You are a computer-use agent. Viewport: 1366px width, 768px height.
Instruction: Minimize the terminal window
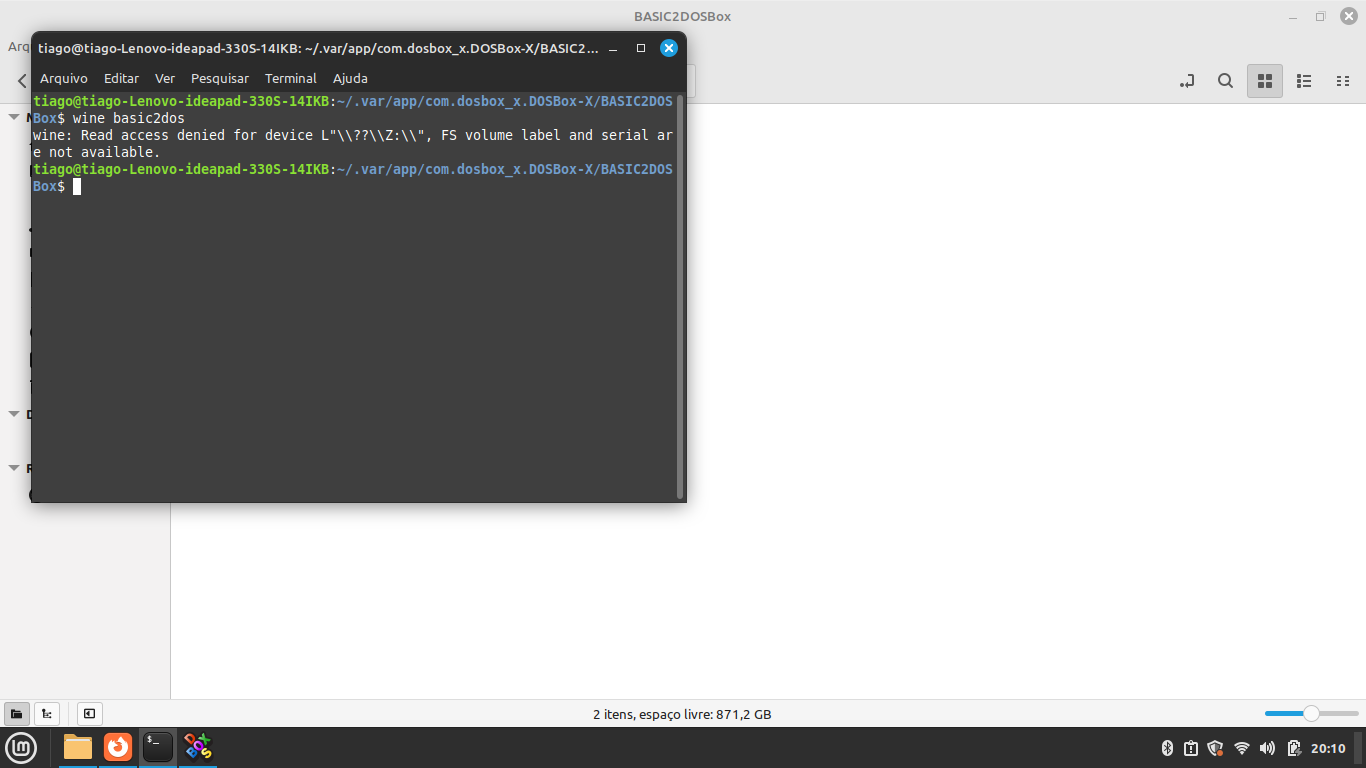(614, 47)
